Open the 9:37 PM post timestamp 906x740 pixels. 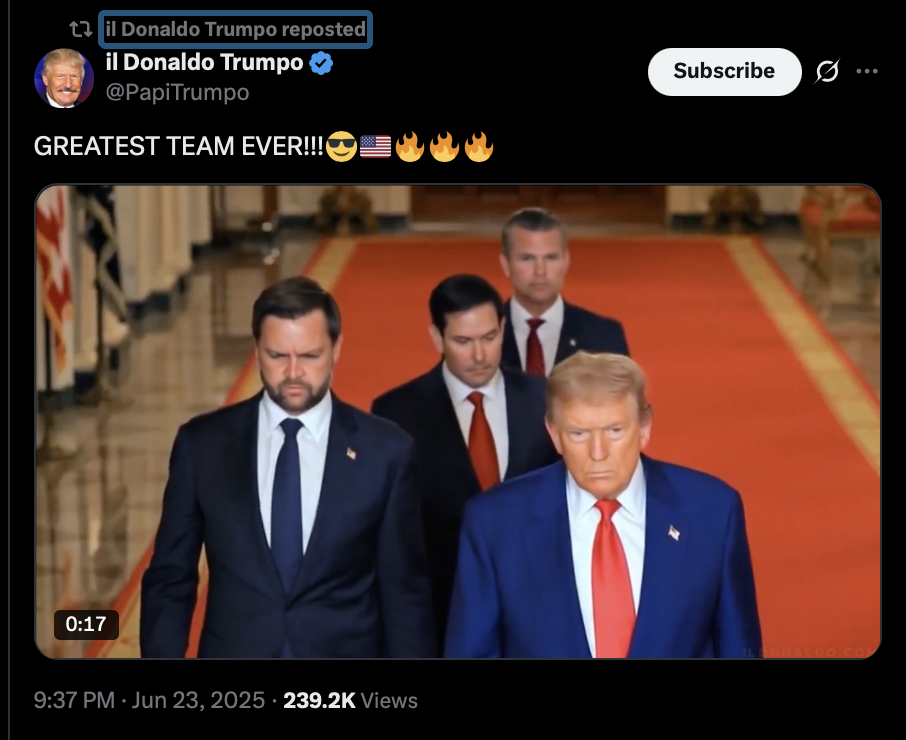pos(75,700)
